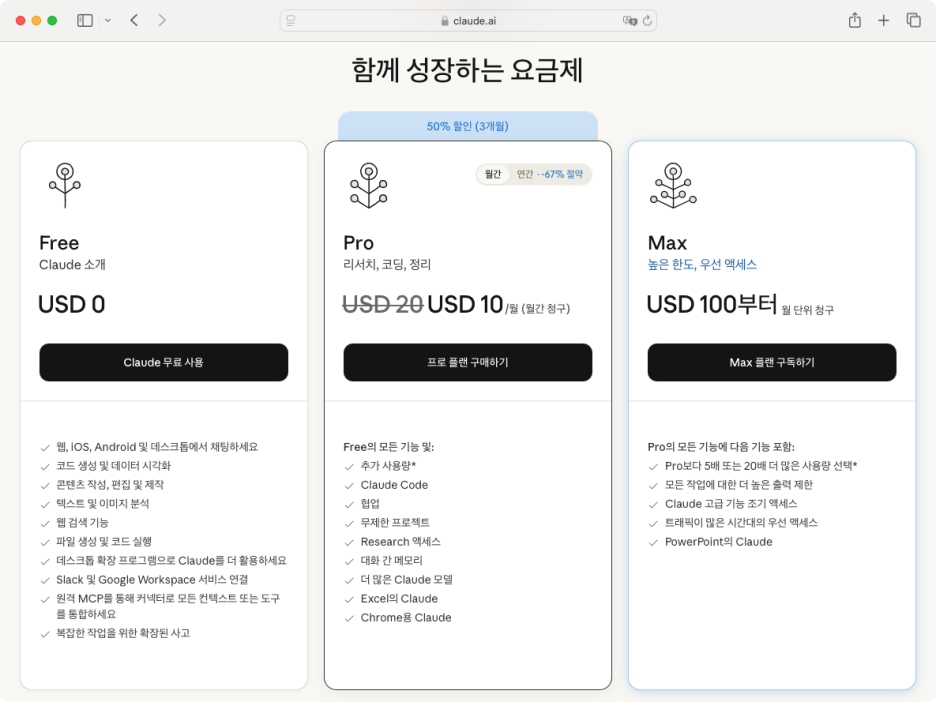The height and width of the screenshot is (702, 936).
Task: Open the Safari share icon
Action: 855,20
